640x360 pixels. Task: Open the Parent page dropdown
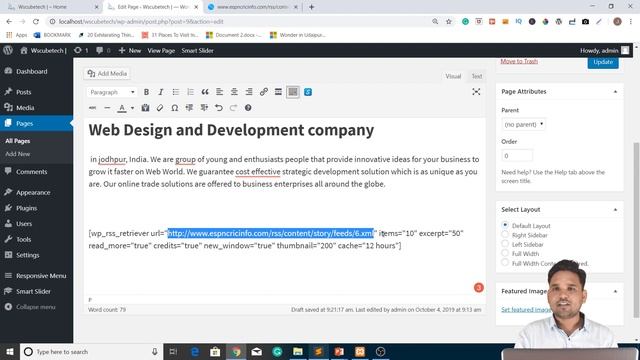pyautogui.click(x=523, y=124)
